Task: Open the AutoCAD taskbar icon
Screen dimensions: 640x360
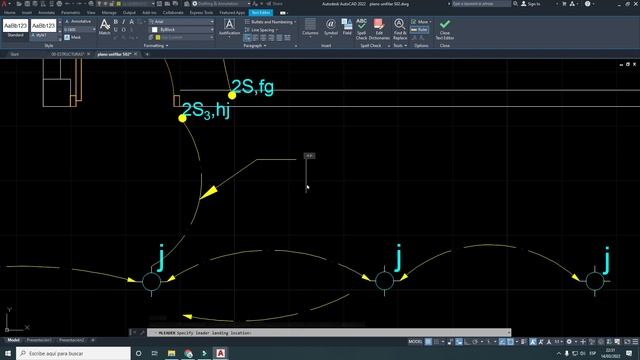Action: [220, 353]
